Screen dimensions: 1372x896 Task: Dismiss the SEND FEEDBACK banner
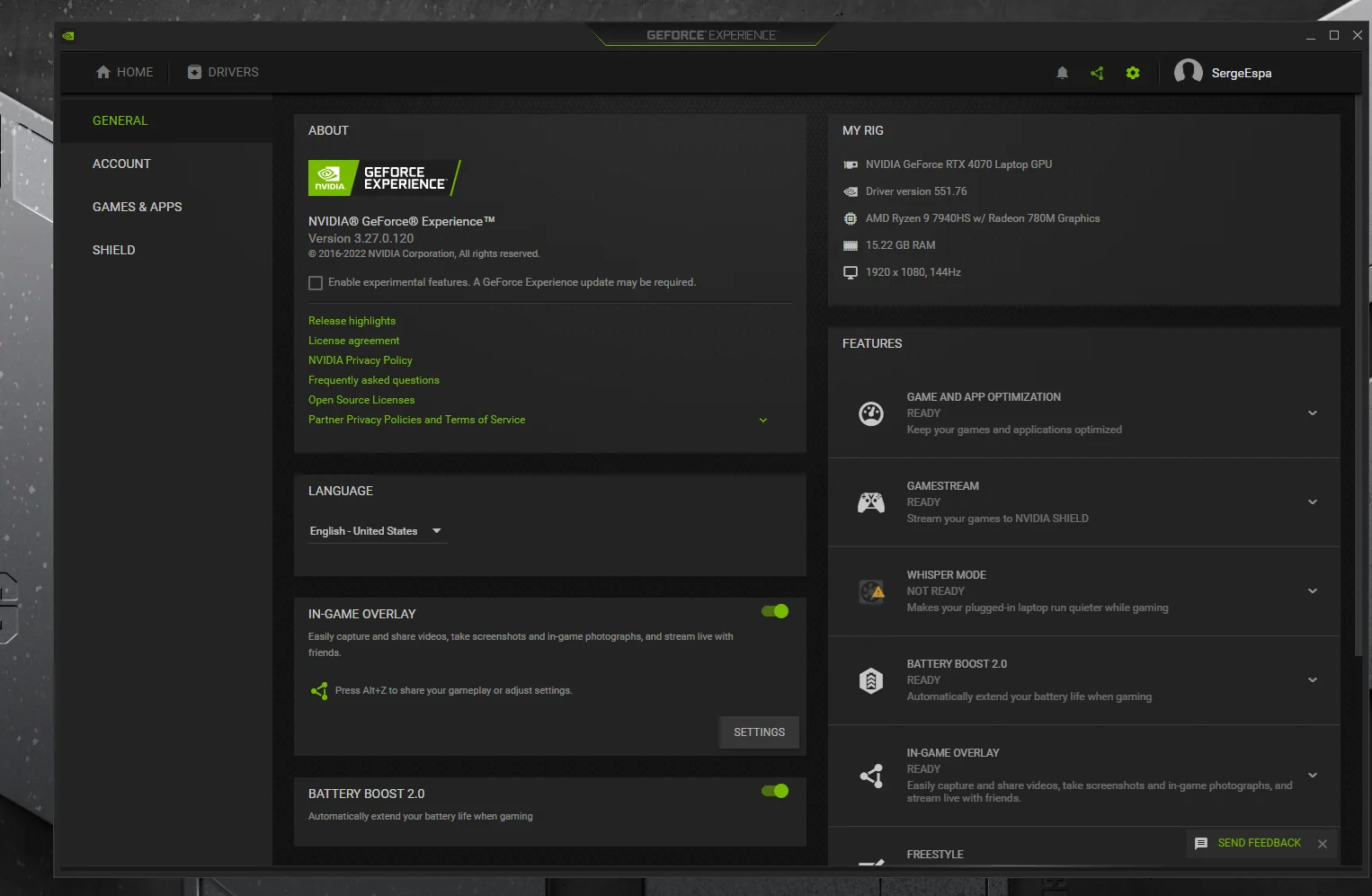pyautogui.click(x=1323, y=844)
